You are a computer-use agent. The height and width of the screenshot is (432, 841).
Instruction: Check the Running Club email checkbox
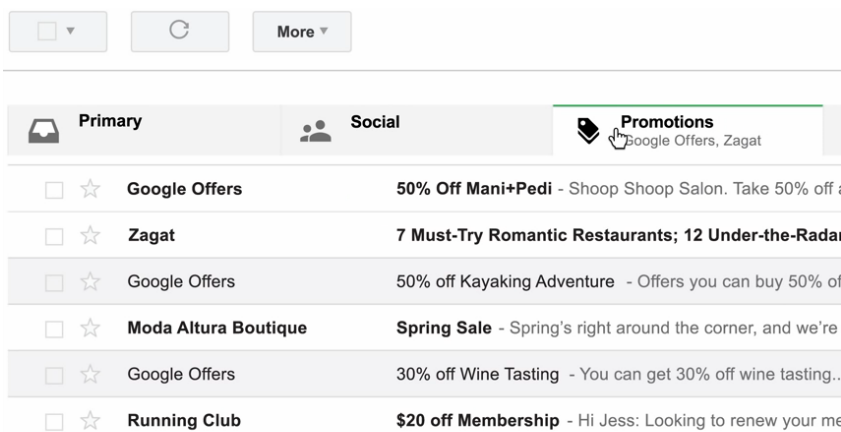tap(54, 422)
